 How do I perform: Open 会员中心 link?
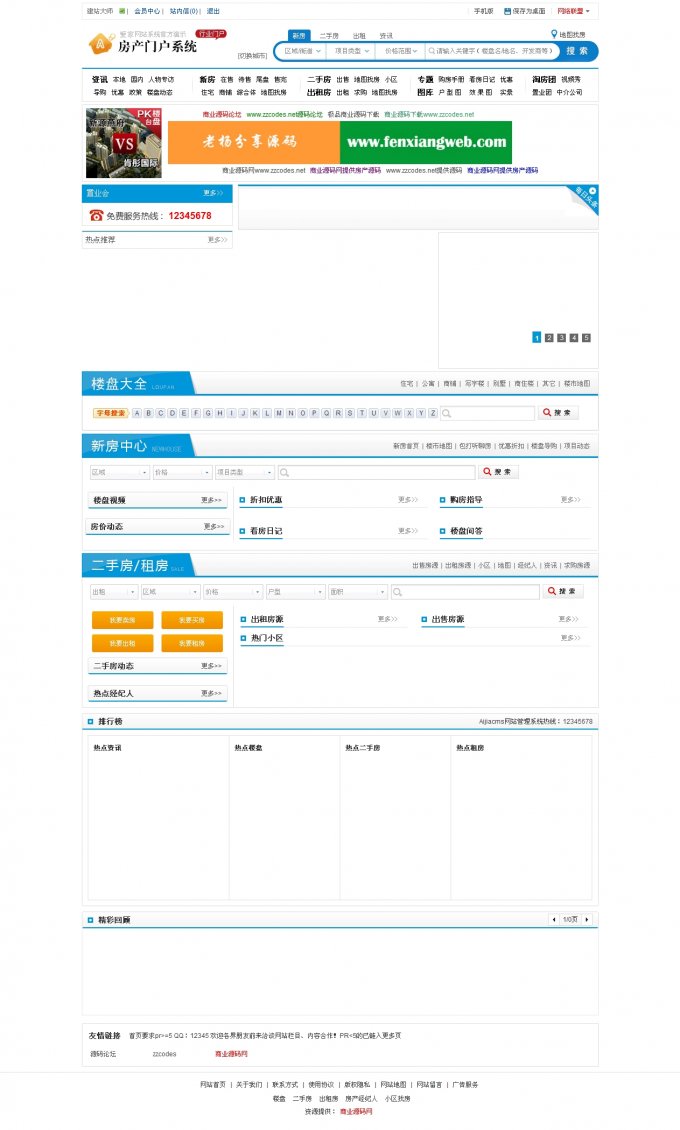tap(147, 11)
